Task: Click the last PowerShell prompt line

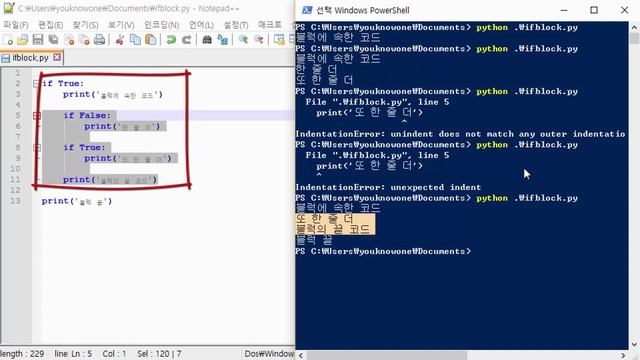Action: pyautogui.click(x=383, y=251)
